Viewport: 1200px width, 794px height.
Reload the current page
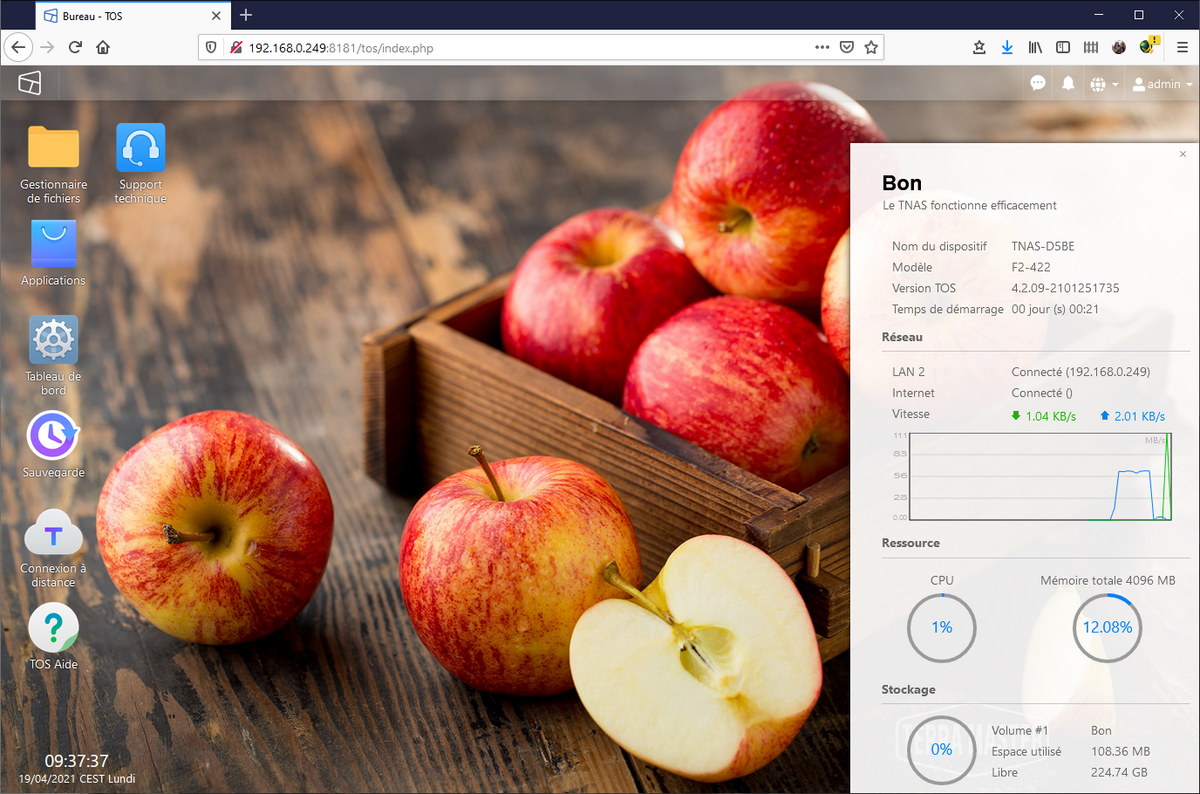pos(75,47)
